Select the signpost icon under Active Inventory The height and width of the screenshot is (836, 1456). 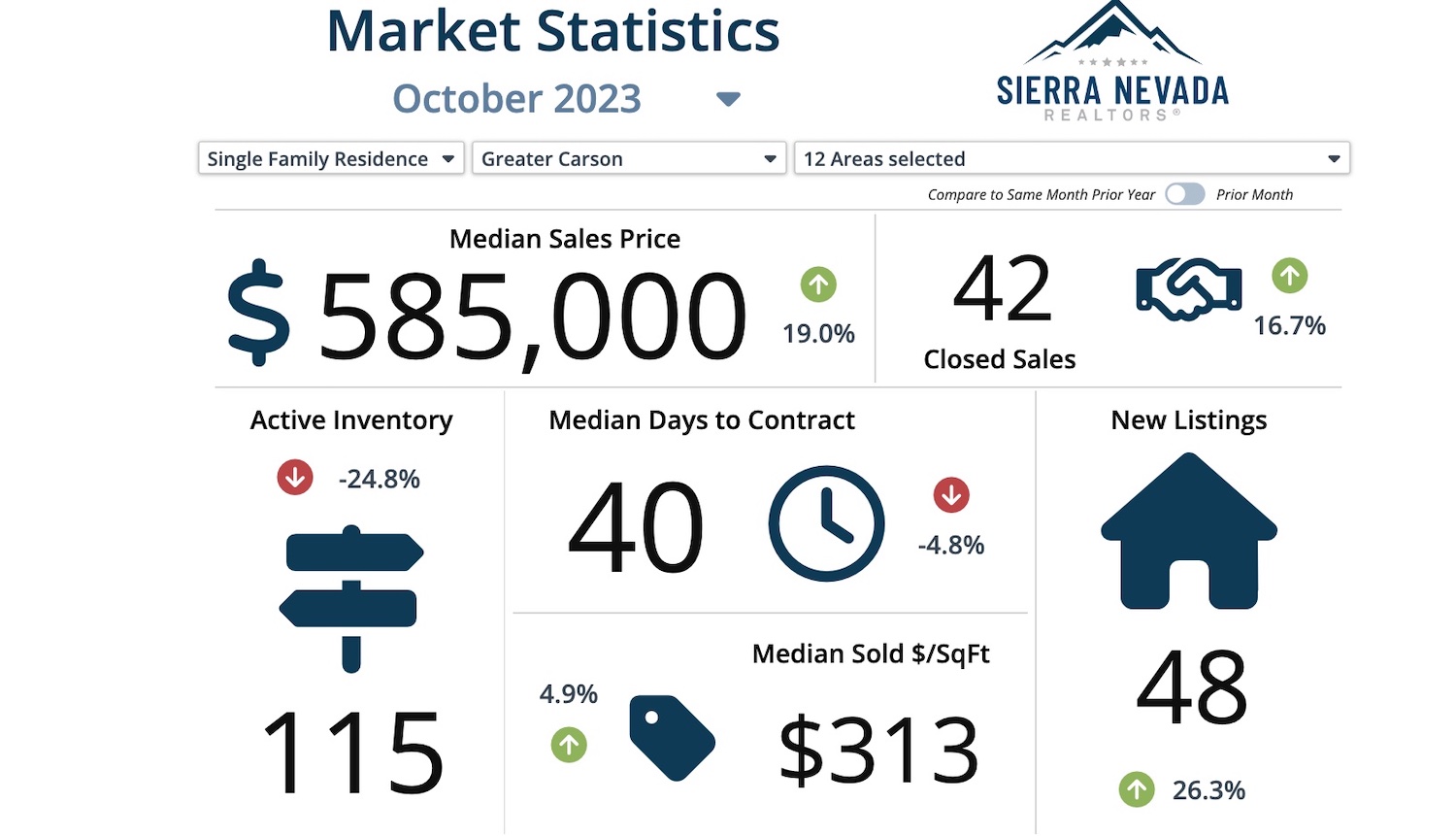(x=352, y=597)
